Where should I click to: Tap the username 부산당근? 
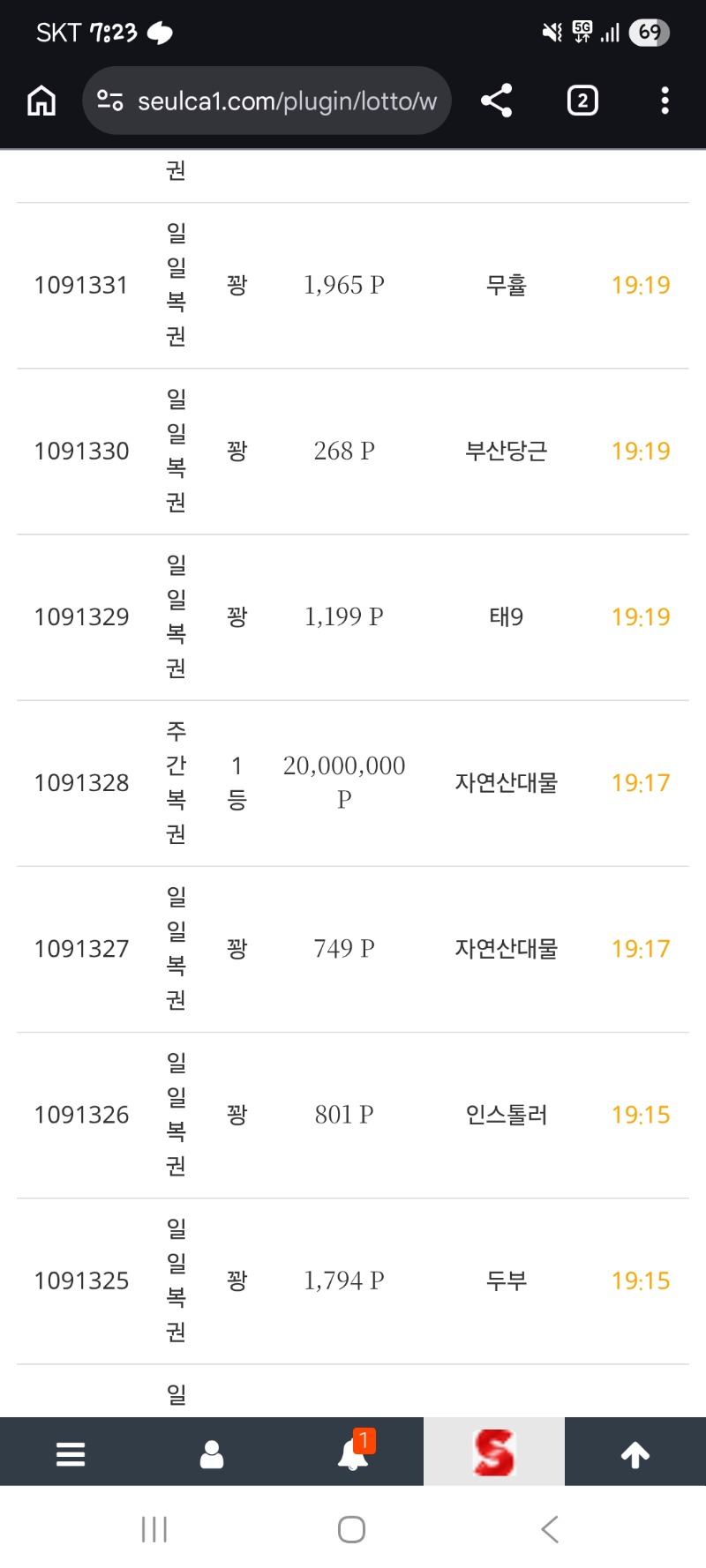tap(507, 452)
